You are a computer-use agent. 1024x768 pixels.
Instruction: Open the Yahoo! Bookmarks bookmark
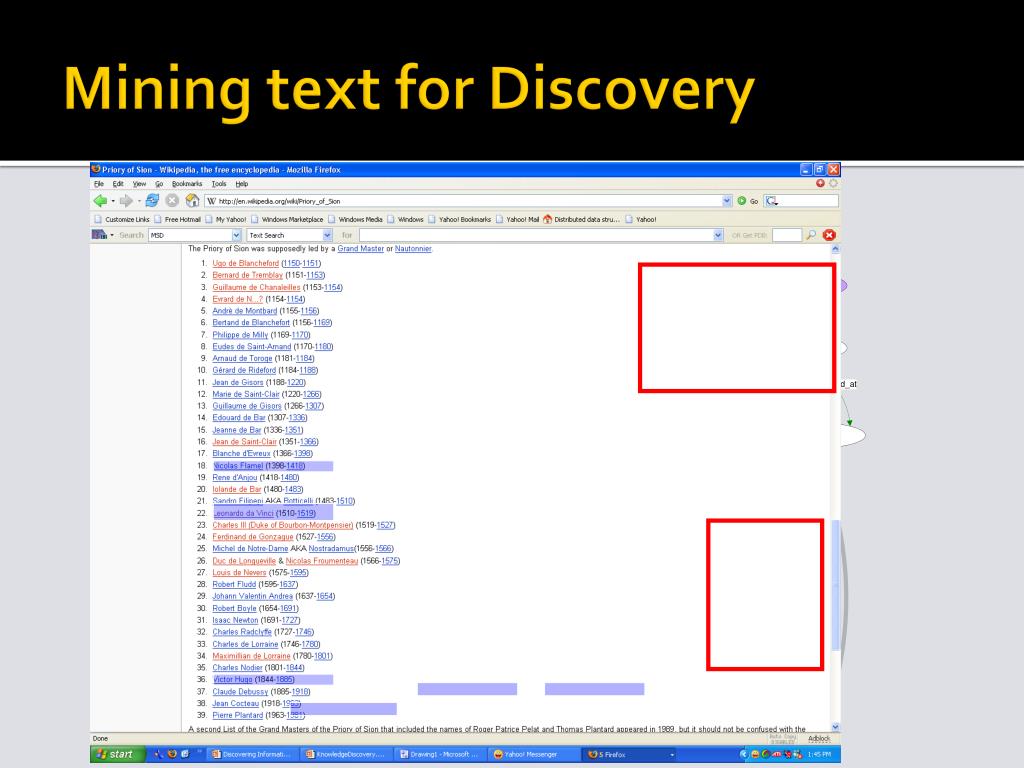pos(460,219)
